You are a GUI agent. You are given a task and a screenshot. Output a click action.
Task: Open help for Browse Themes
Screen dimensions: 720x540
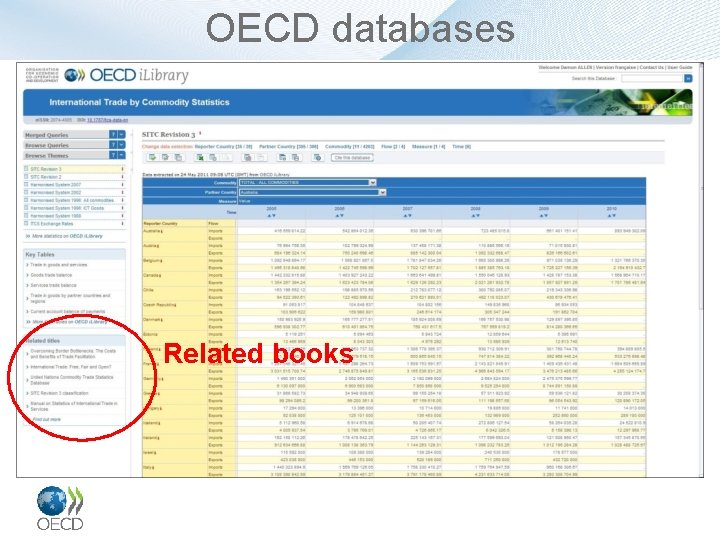tap(113, 155)
